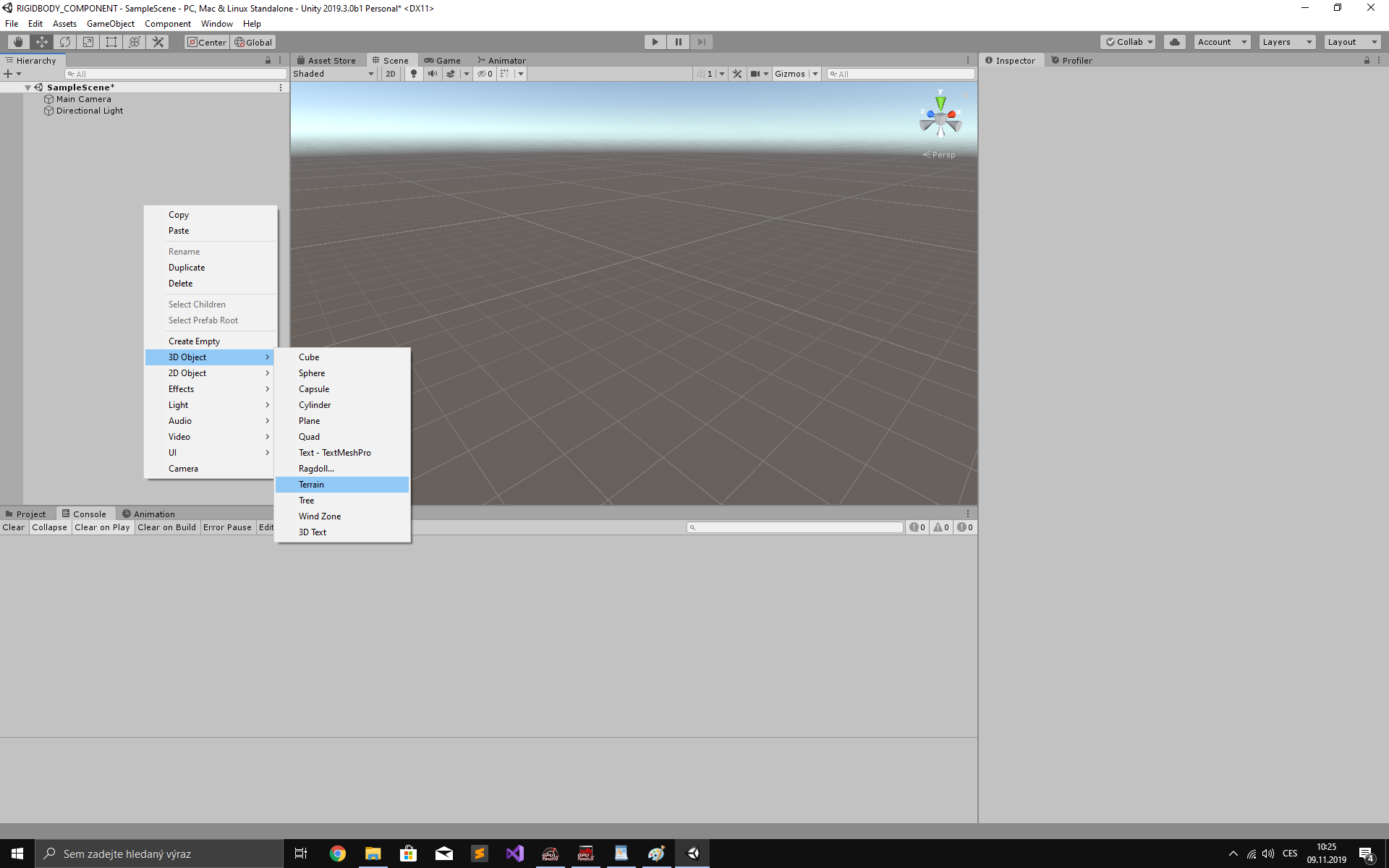Select the Scale tool
The height and width of the screenshot is (868, 1389).
click(x=88, y=42)
